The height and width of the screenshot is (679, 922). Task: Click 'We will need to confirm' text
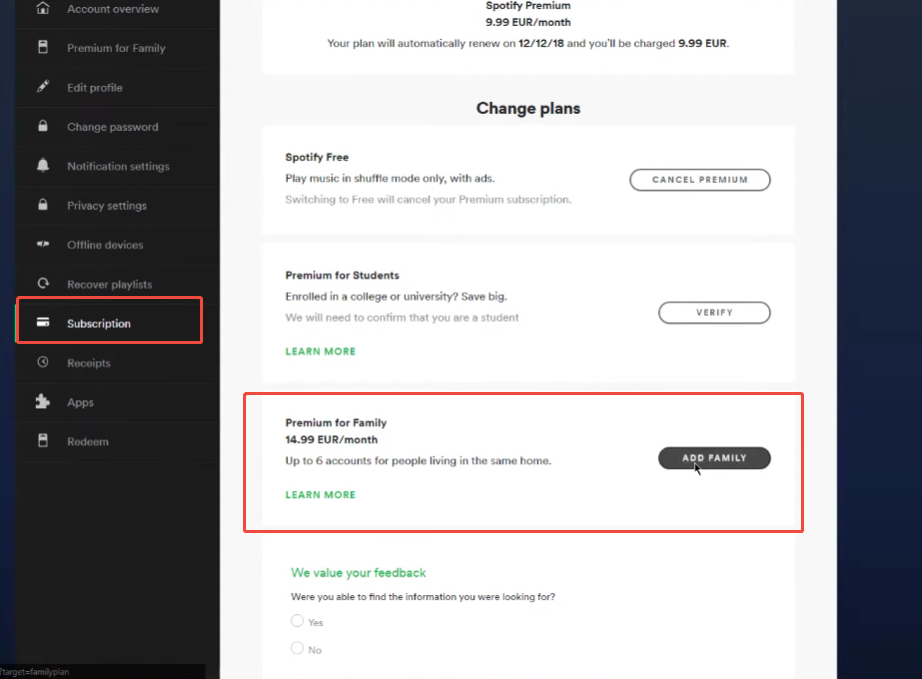click(x=402, y=317)
